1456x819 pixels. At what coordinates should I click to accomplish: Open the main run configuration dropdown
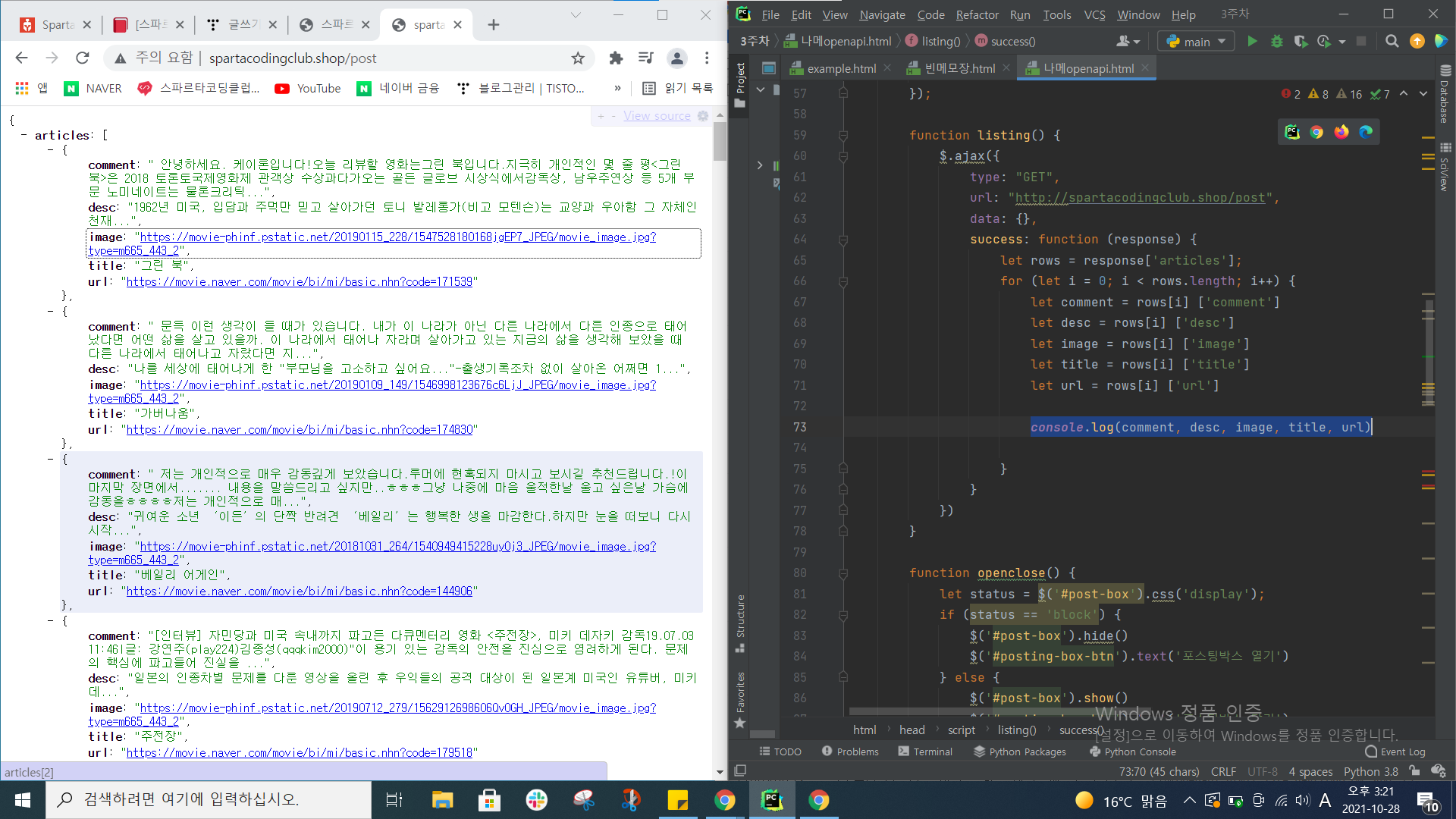click(x=1196, y=42)
